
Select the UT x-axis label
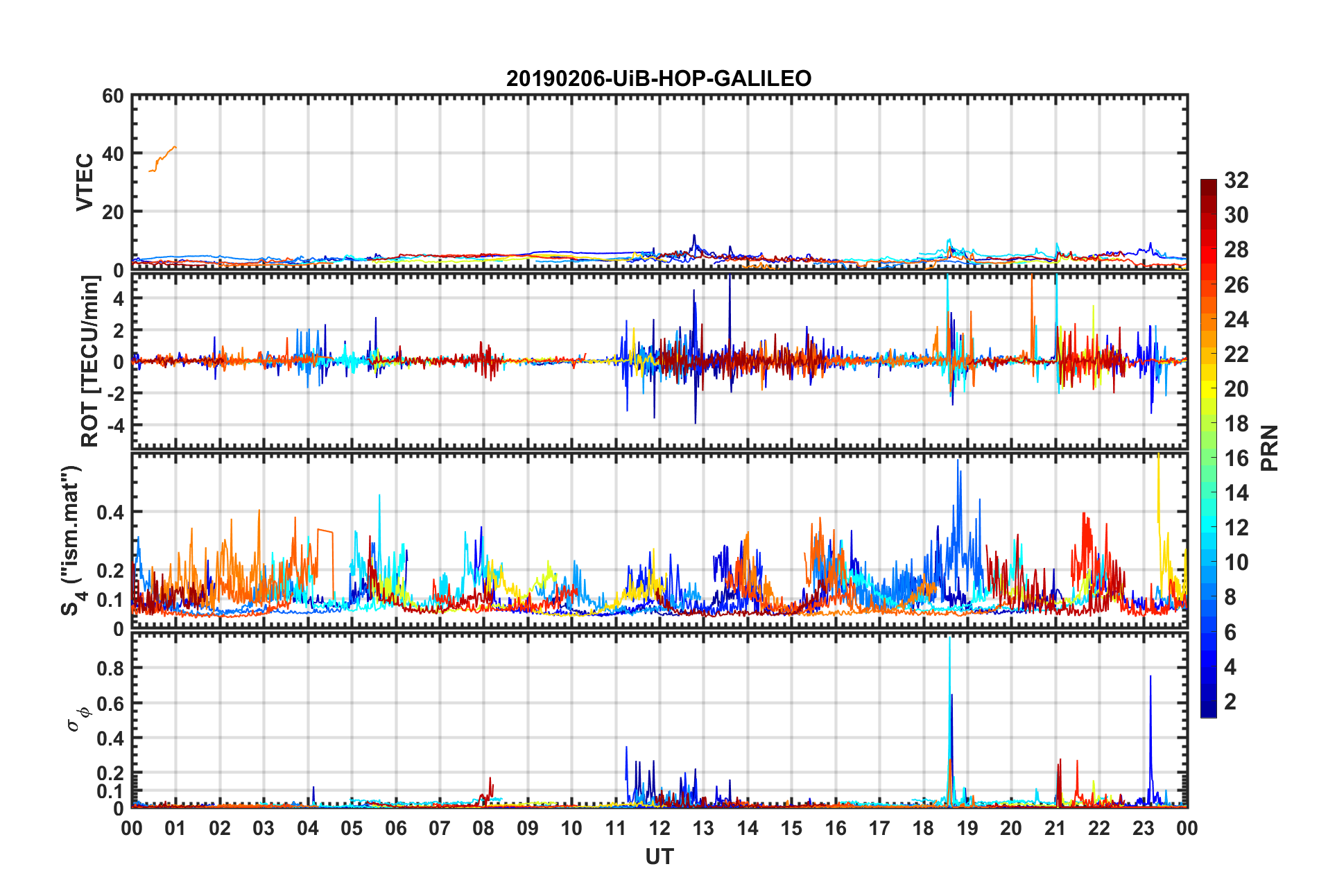click(x=659, y=857)
